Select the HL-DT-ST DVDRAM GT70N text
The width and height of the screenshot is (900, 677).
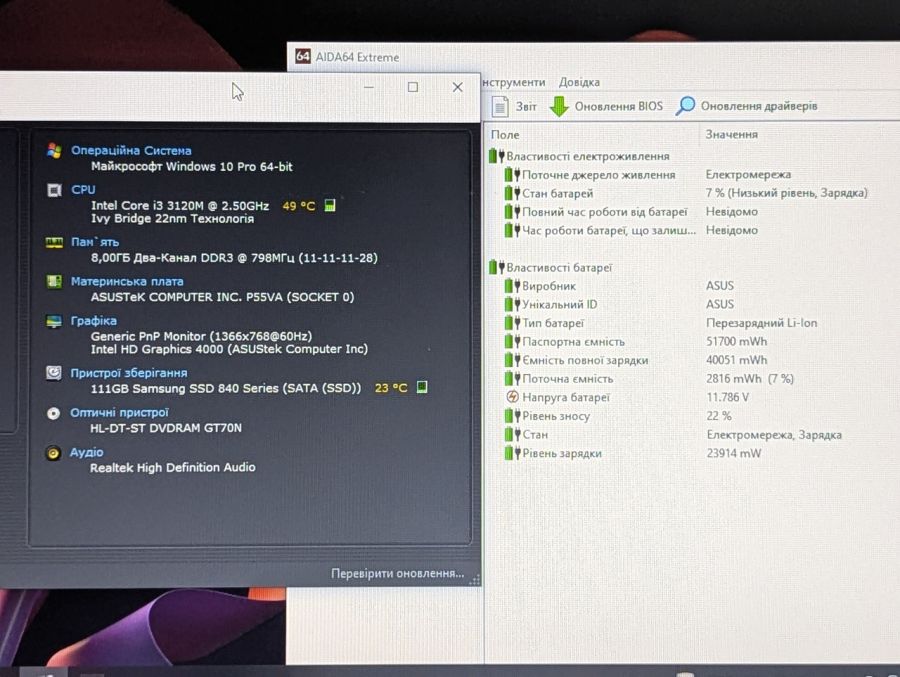click(x=166, y=428)
